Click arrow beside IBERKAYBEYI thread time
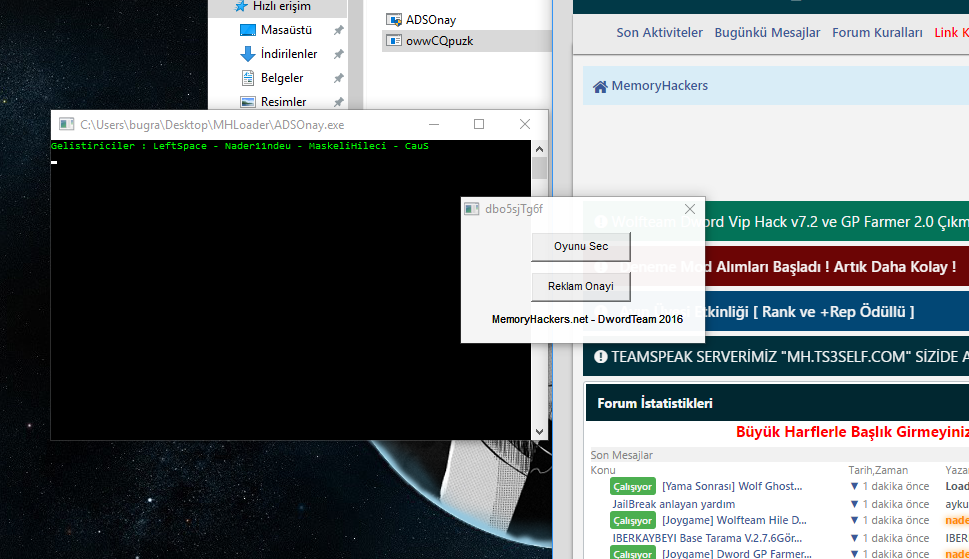The image size is (969, 559). pyautogui.click(x=855, y=538)
